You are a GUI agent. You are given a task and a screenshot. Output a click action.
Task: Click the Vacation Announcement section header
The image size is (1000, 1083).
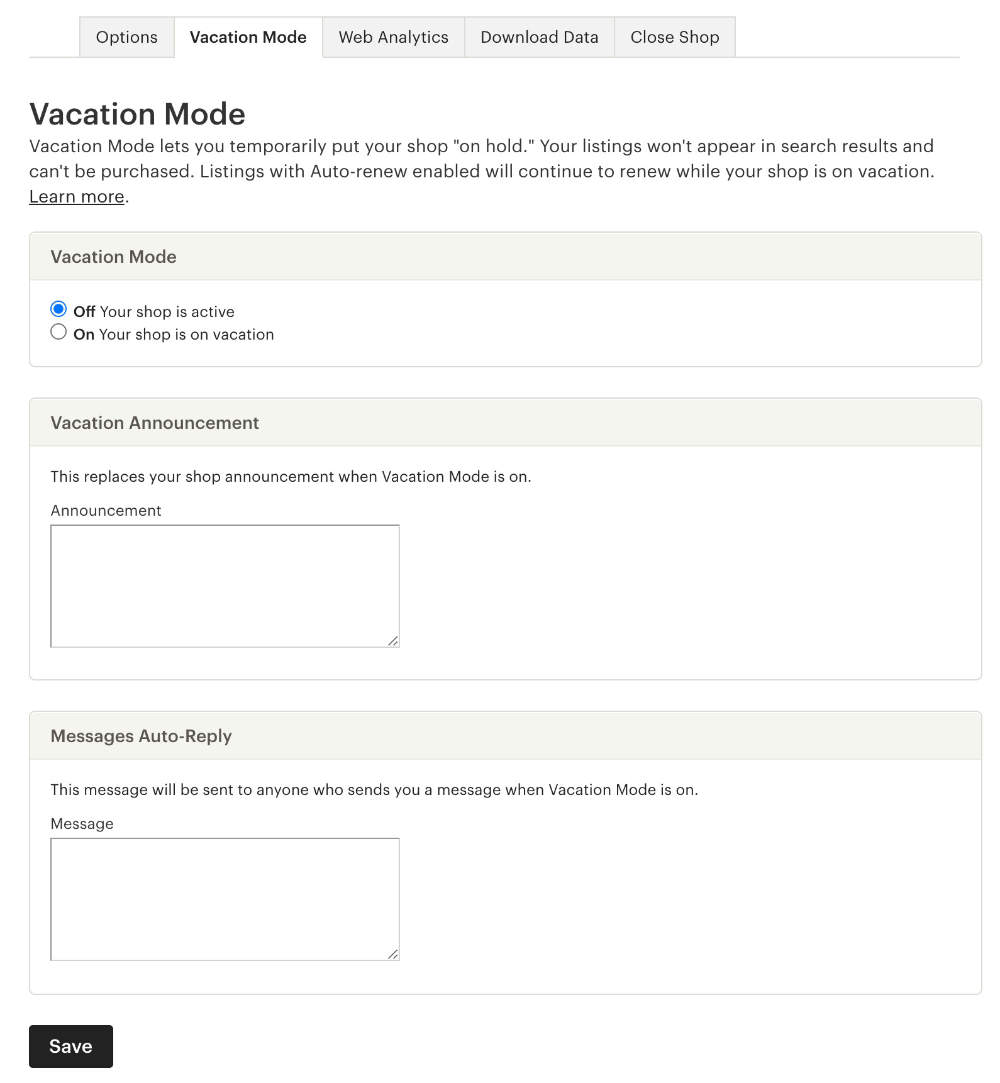point(155,423)
